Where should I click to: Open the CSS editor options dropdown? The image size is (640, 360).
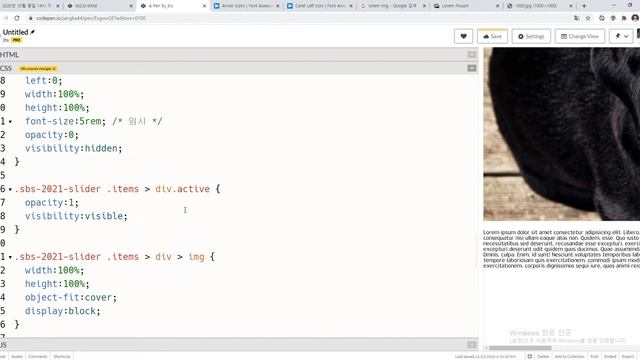click(472, 68)
